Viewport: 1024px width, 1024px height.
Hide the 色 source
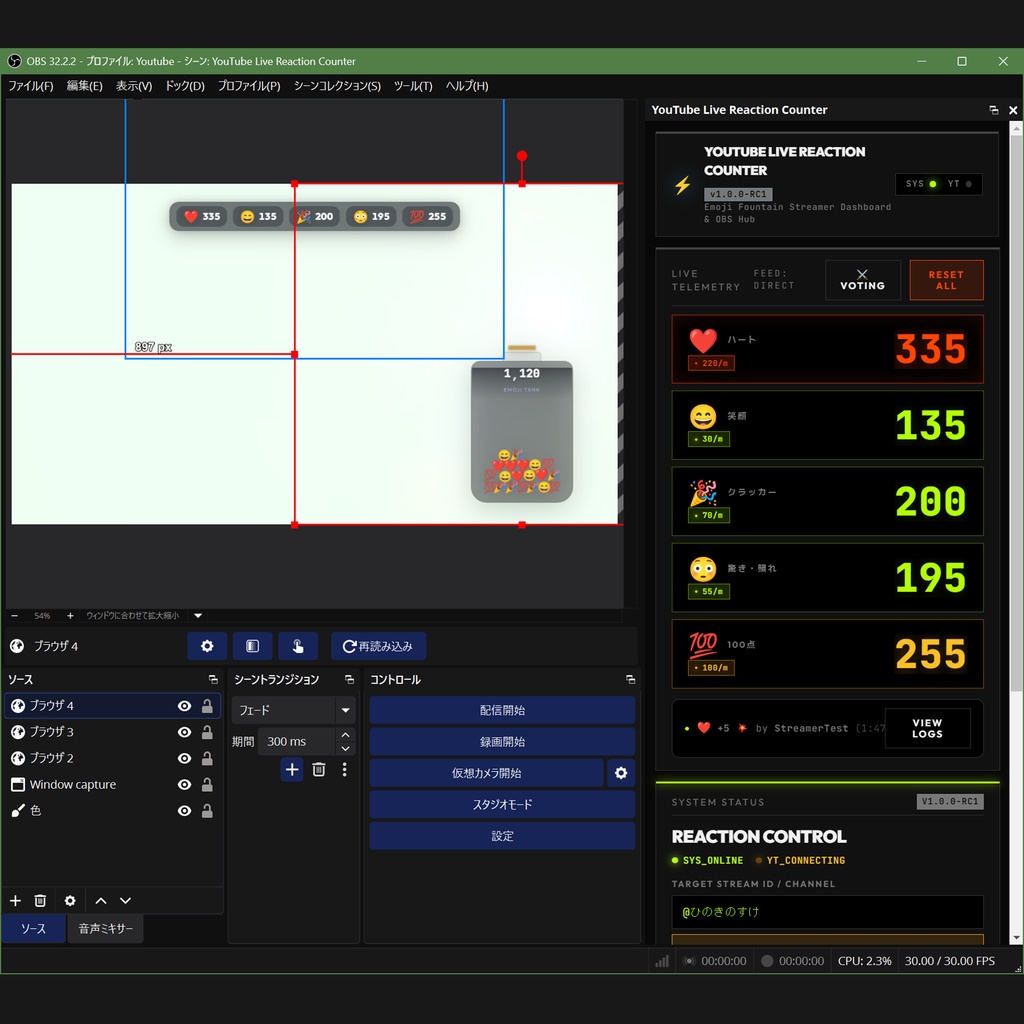click(185, 810)
